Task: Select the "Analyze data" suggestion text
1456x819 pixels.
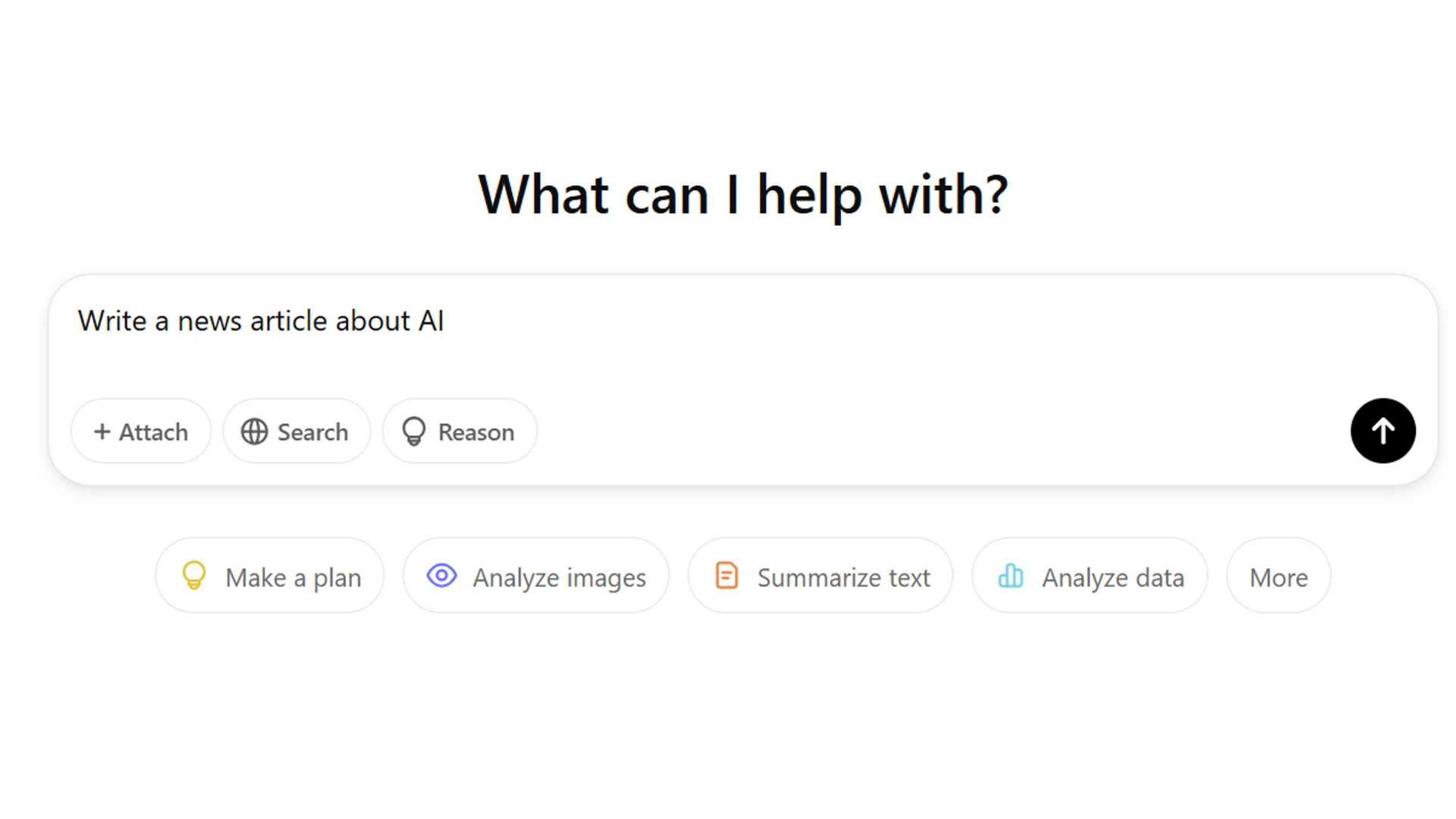Action: coord(1113,578)
